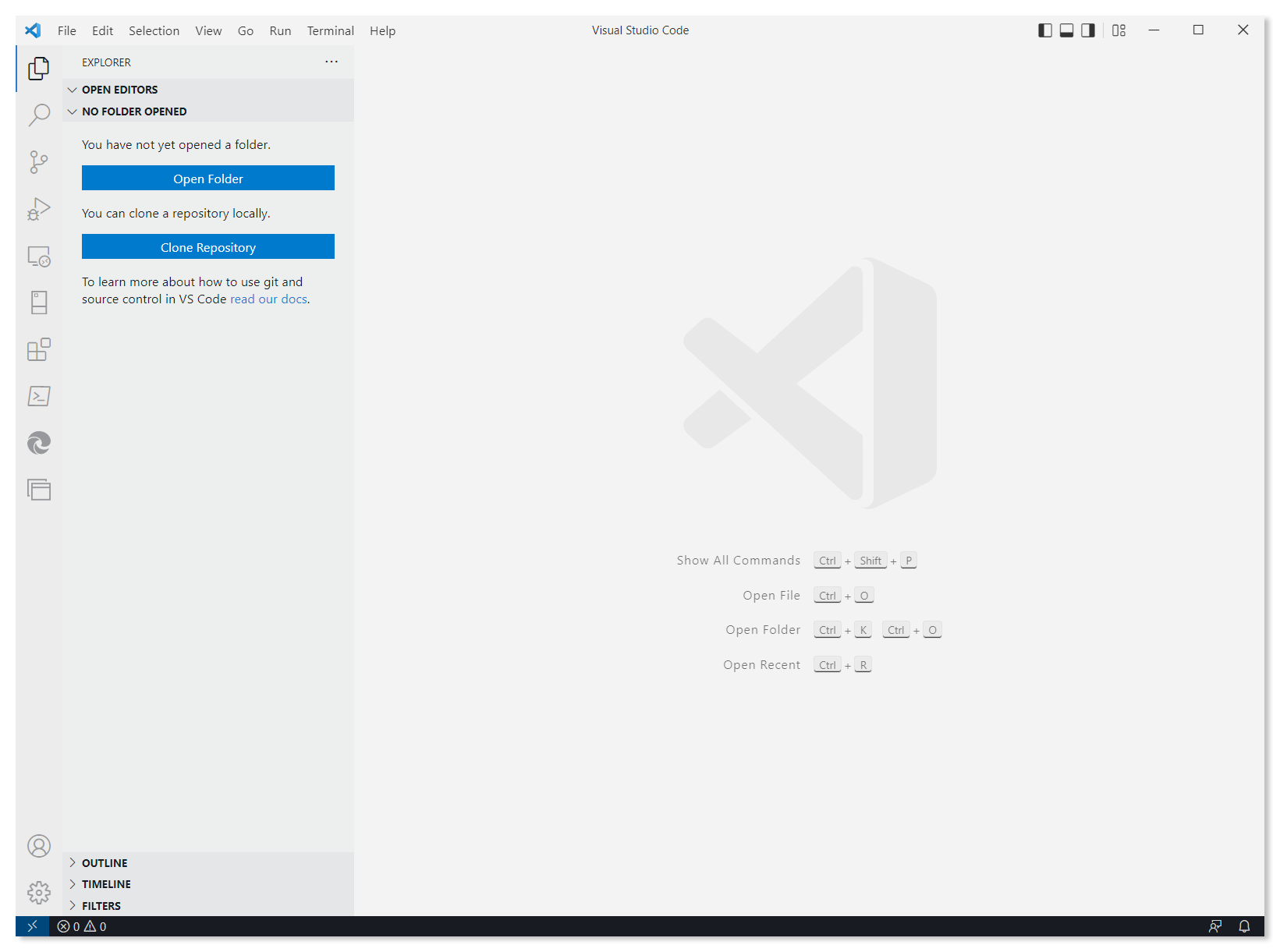The height and width of the screenshot is (952, 1280).
Task: Follow the read our docs link
Action: coord(268,299)
